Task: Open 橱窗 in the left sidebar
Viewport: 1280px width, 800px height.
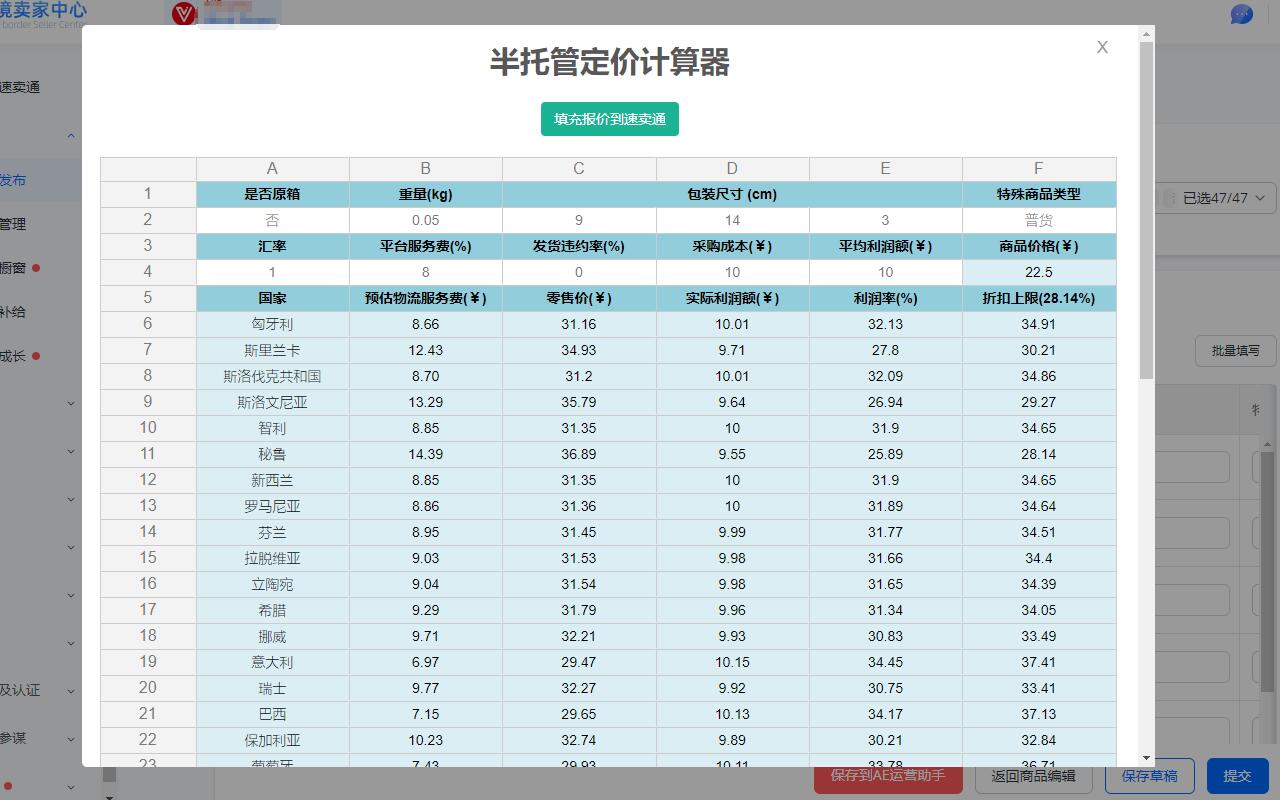Action: coord(13,268)
